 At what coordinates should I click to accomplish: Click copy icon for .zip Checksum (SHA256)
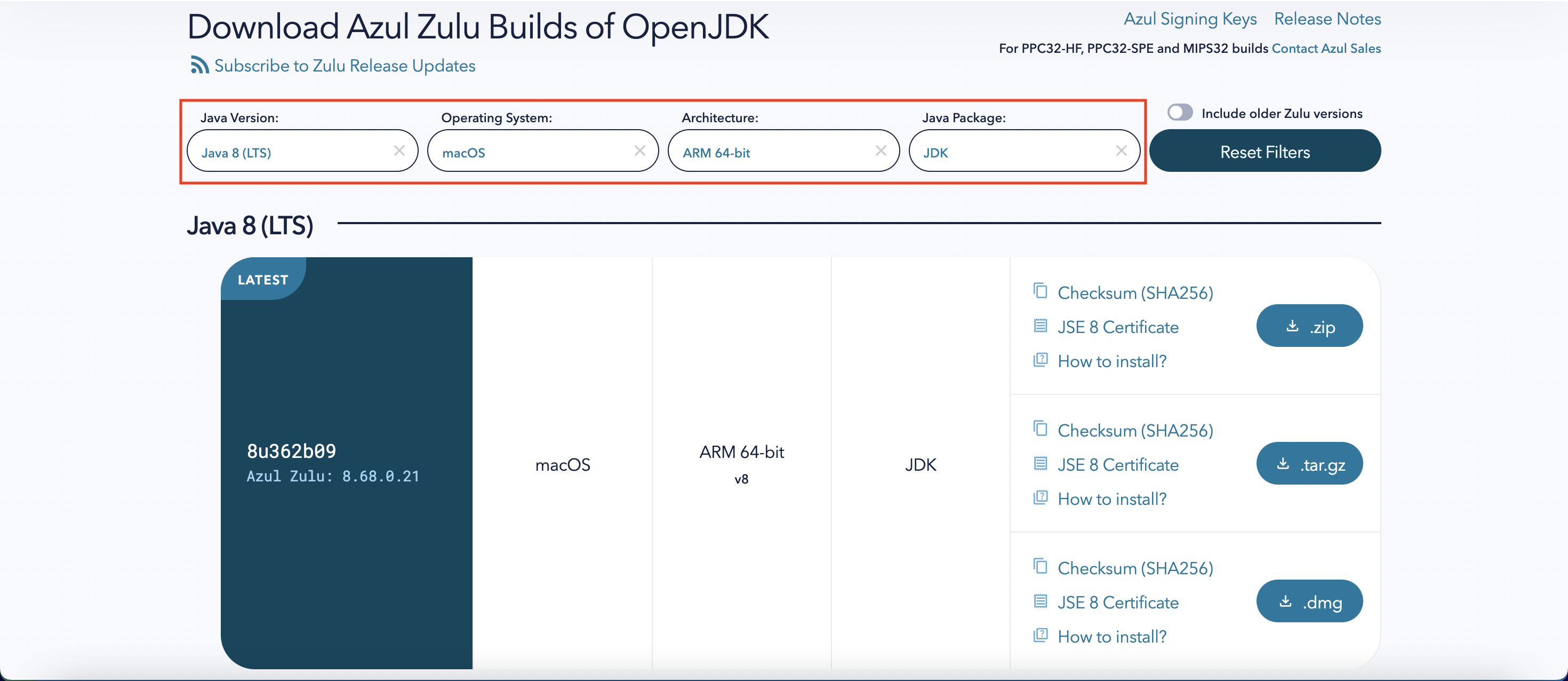click(x=1040, y=291)
